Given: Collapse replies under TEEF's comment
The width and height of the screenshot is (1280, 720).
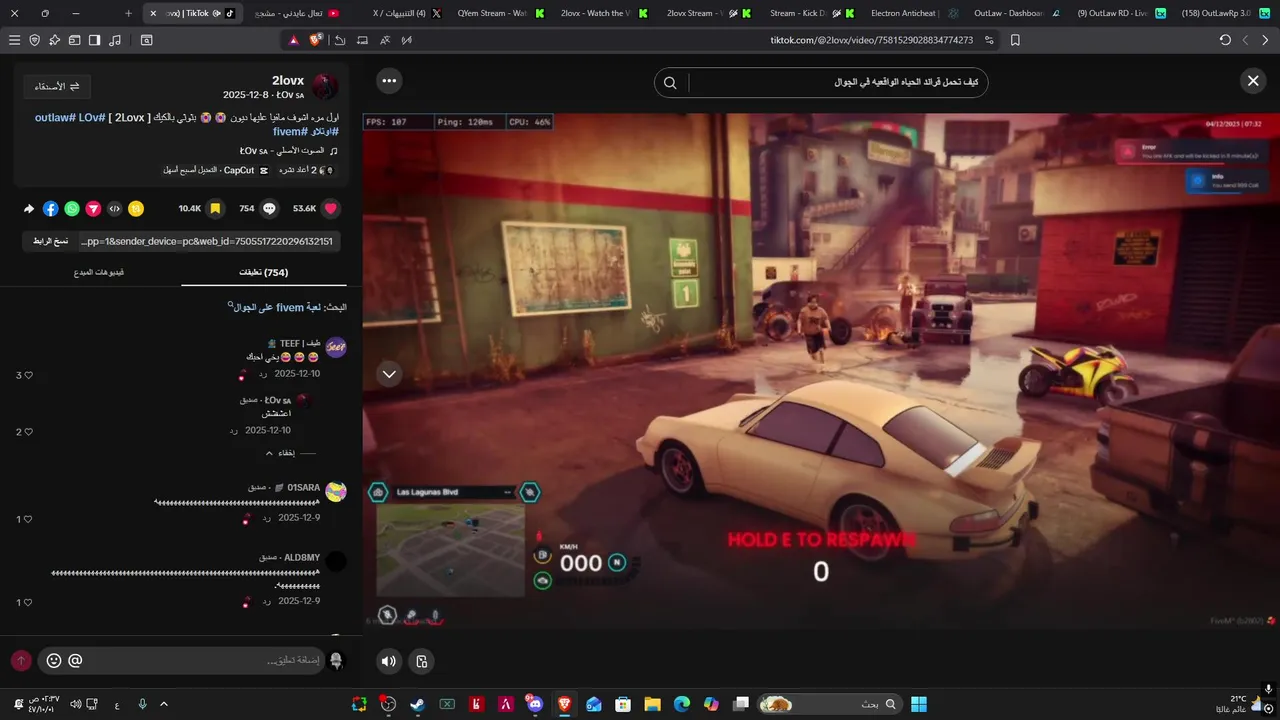Looking at the screenshot, I should coord(283,453).
